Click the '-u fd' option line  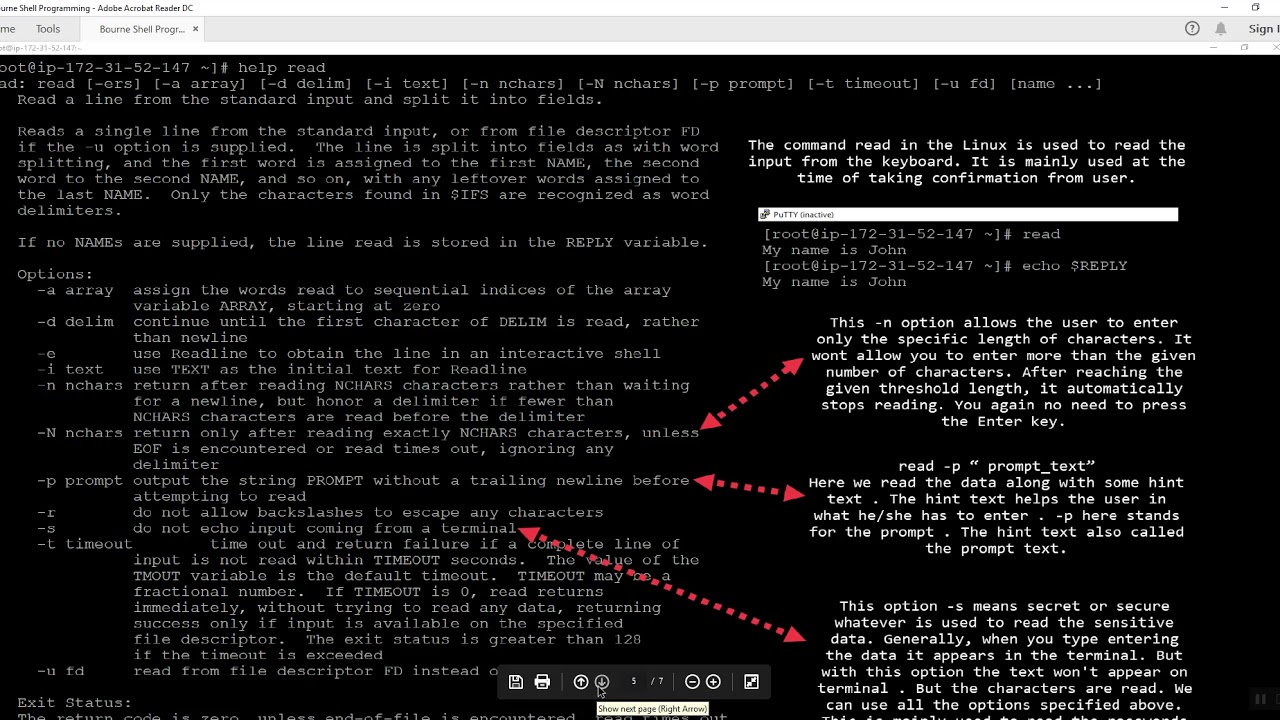point(267,672)
